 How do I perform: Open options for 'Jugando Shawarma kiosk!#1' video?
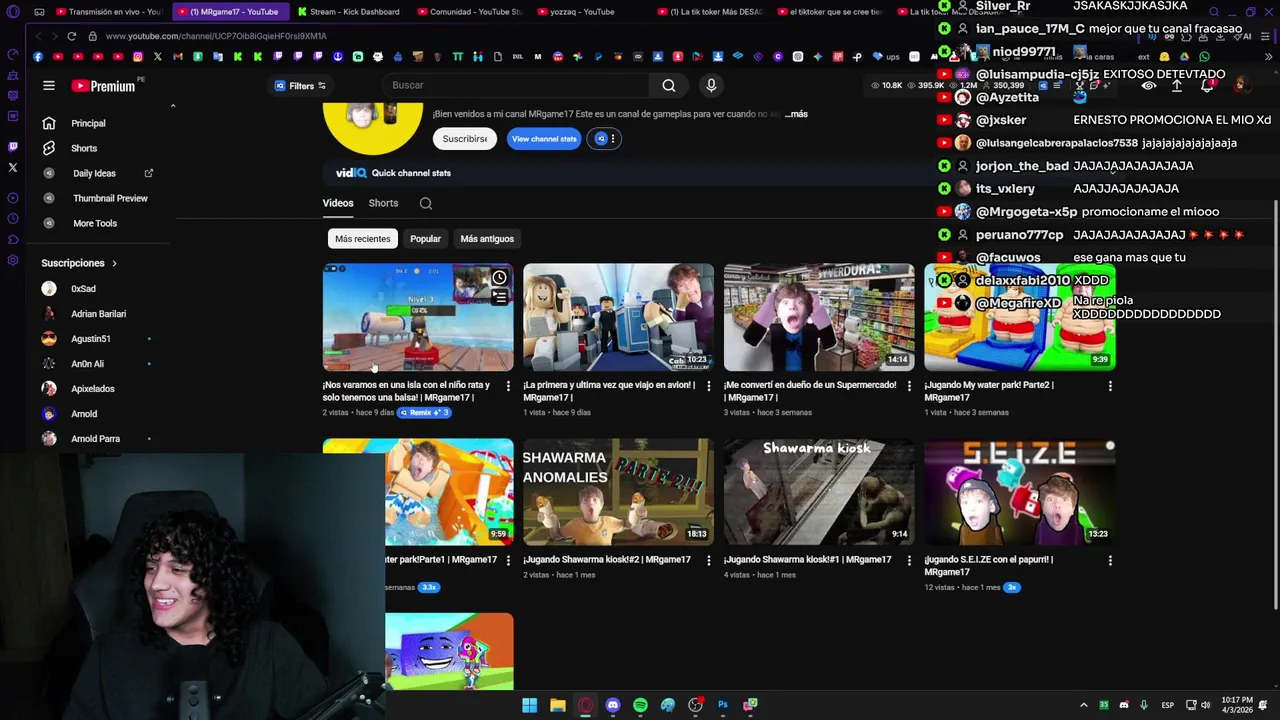point(909,560)
